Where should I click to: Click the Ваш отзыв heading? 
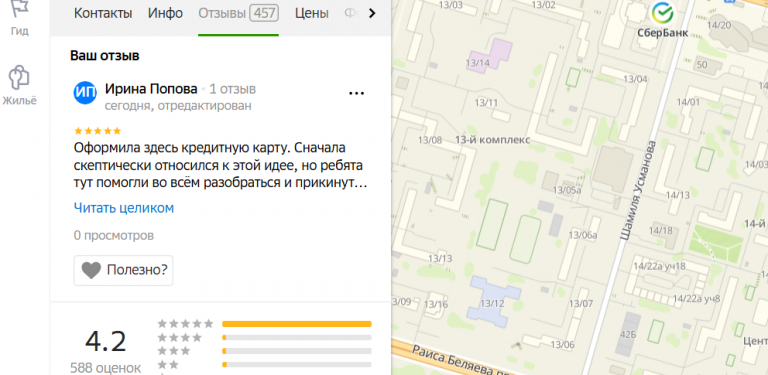[x=105, y=55]
